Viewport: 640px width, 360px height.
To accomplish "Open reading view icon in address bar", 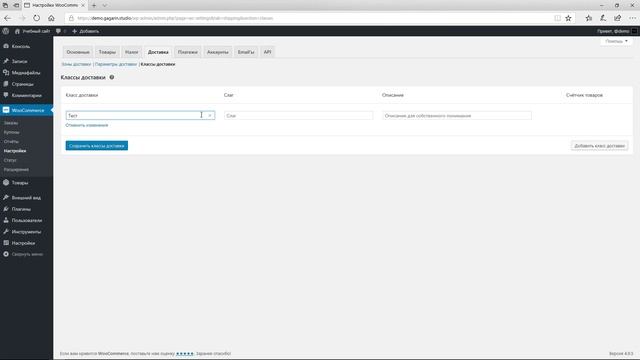I will (x=557, y=18).
